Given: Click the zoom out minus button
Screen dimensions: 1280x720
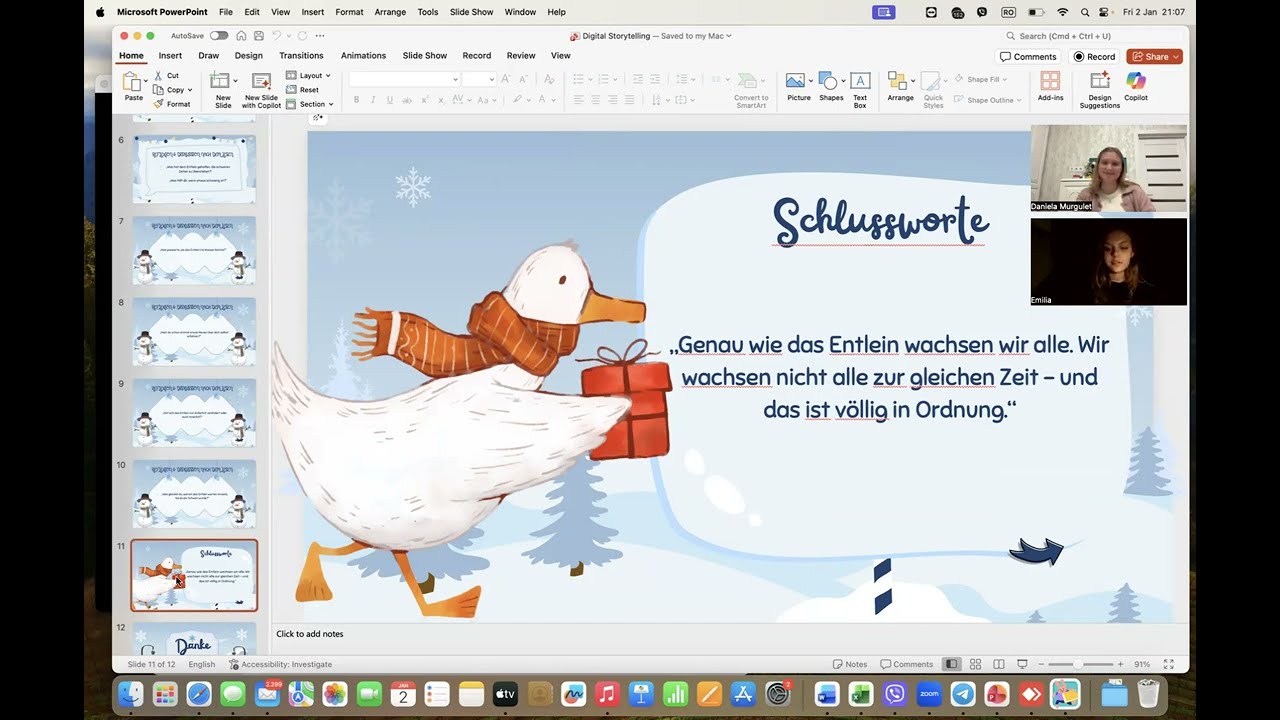Looking at the screenshot, I should click(x=1041, y=664).
